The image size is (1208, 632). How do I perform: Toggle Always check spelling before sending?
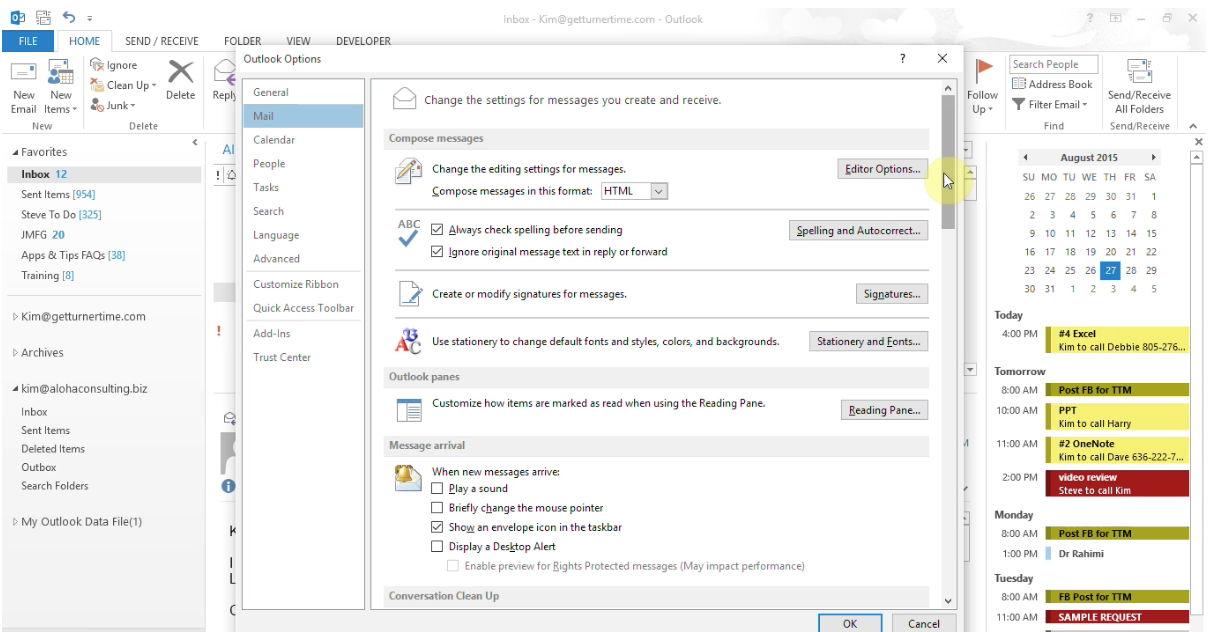coord(437,230)
